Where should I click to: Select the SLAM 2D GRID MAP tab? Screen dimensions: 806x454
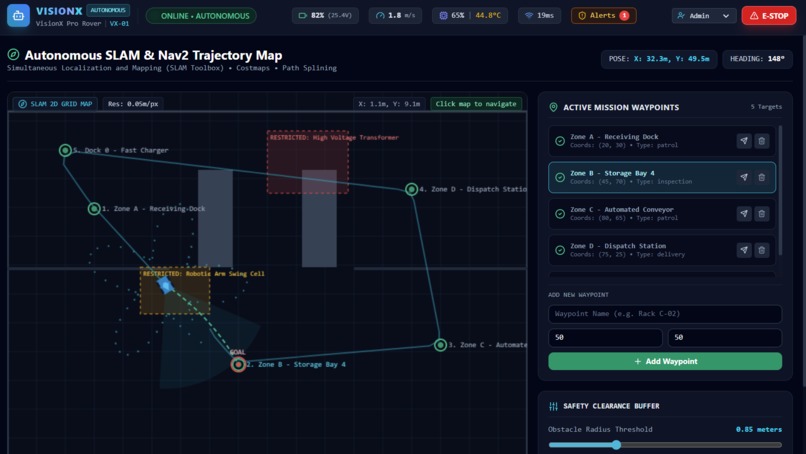(x=56, y=104)
